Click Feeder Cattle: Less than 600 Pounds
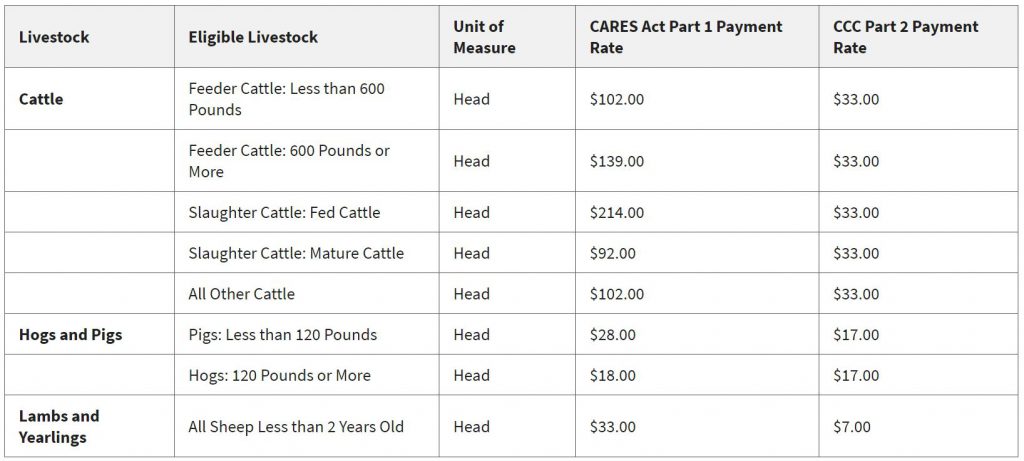 pyautogui.click(x=286, y=99)
